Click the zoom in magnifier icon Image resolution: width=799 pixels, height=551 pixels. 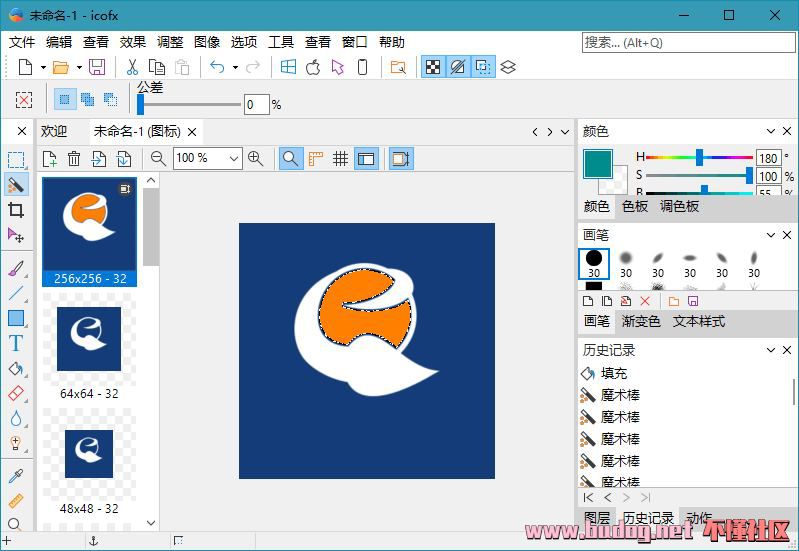point(256,158)
